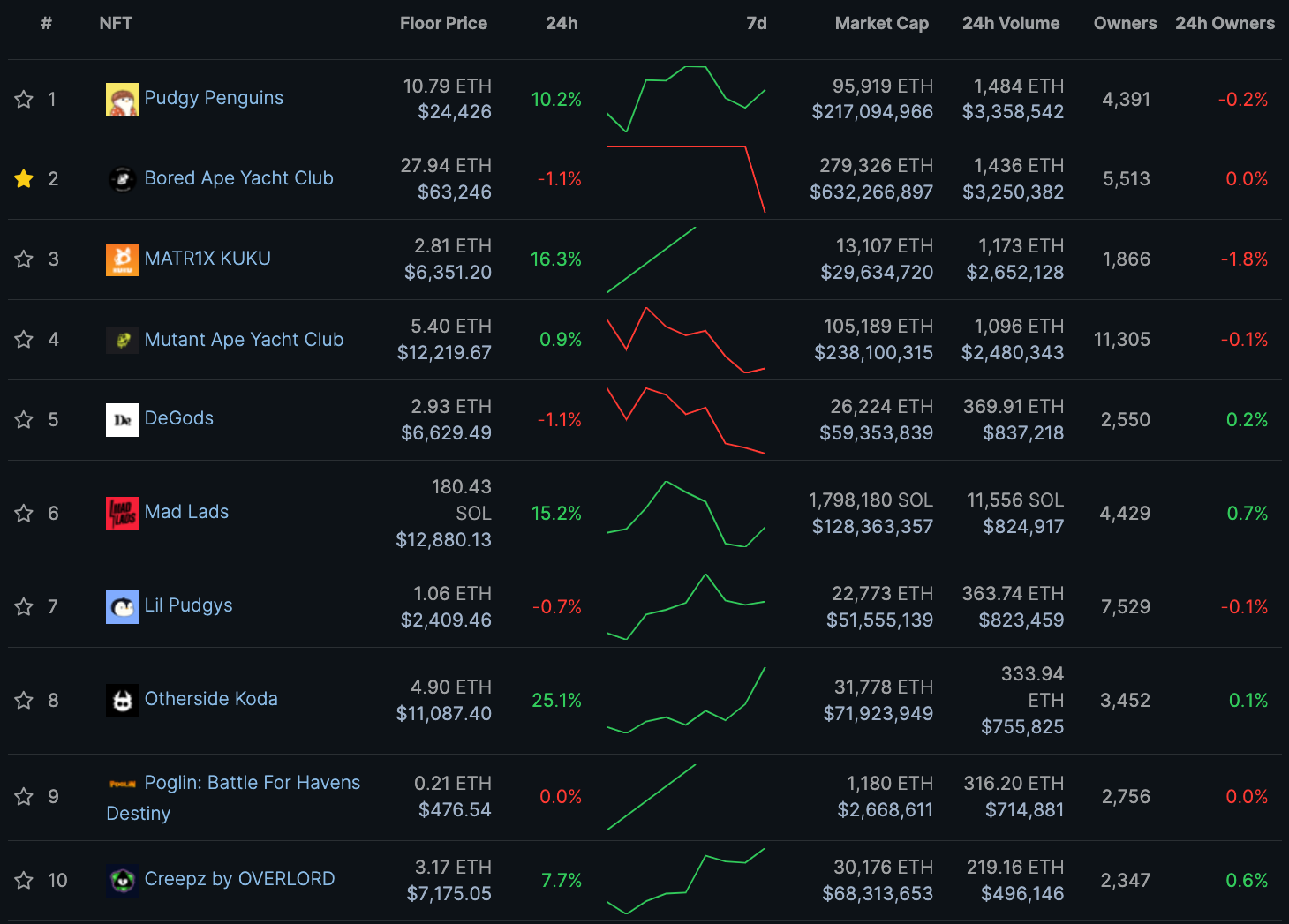Click the Otherside Koda logo icon
Screen dimensions: 1289x924
pyautogui.click(x=123, y=701)
